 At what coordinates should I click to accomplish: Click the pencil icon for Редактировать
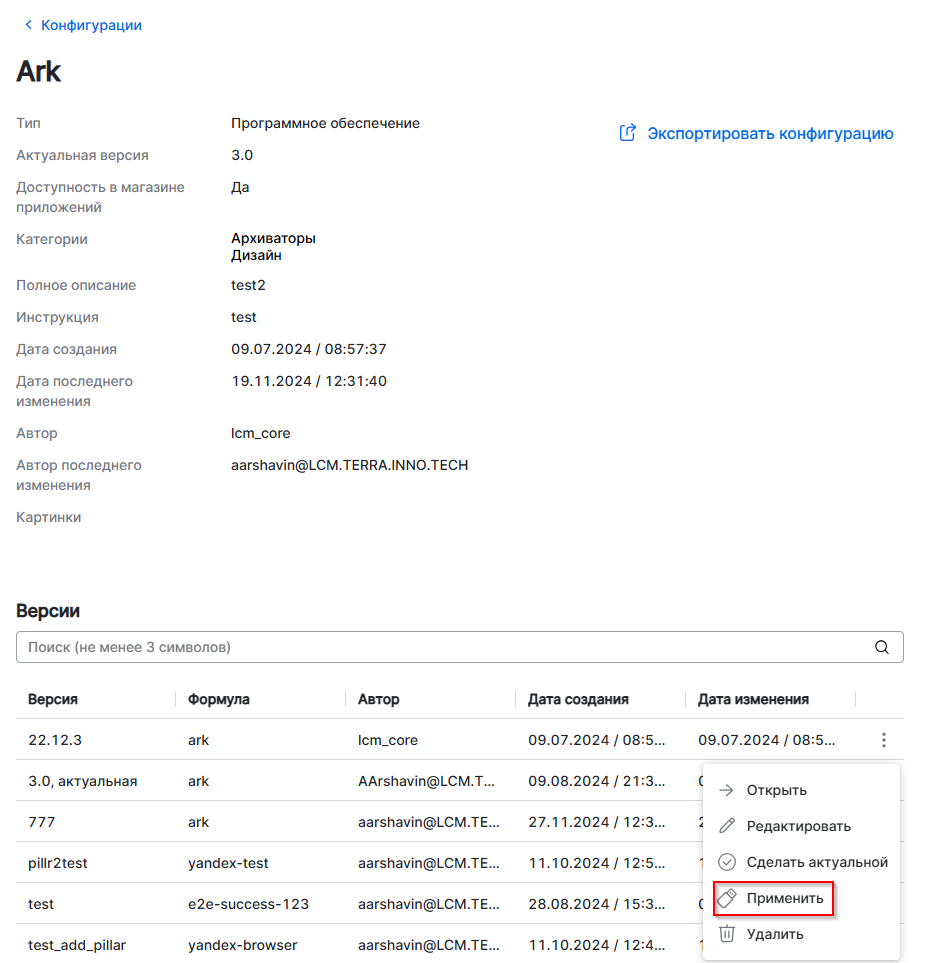click(727, 826)
